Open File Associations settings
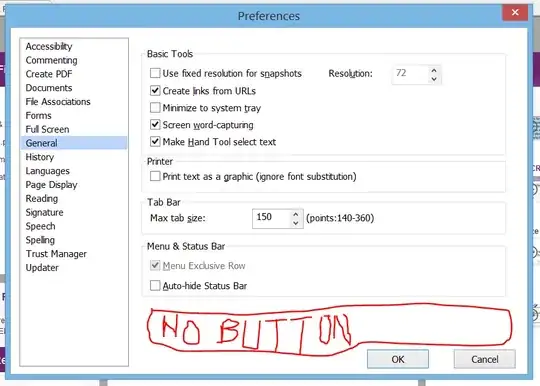The height and width of the screenshot is (386, 540). [x=58, y=102]
